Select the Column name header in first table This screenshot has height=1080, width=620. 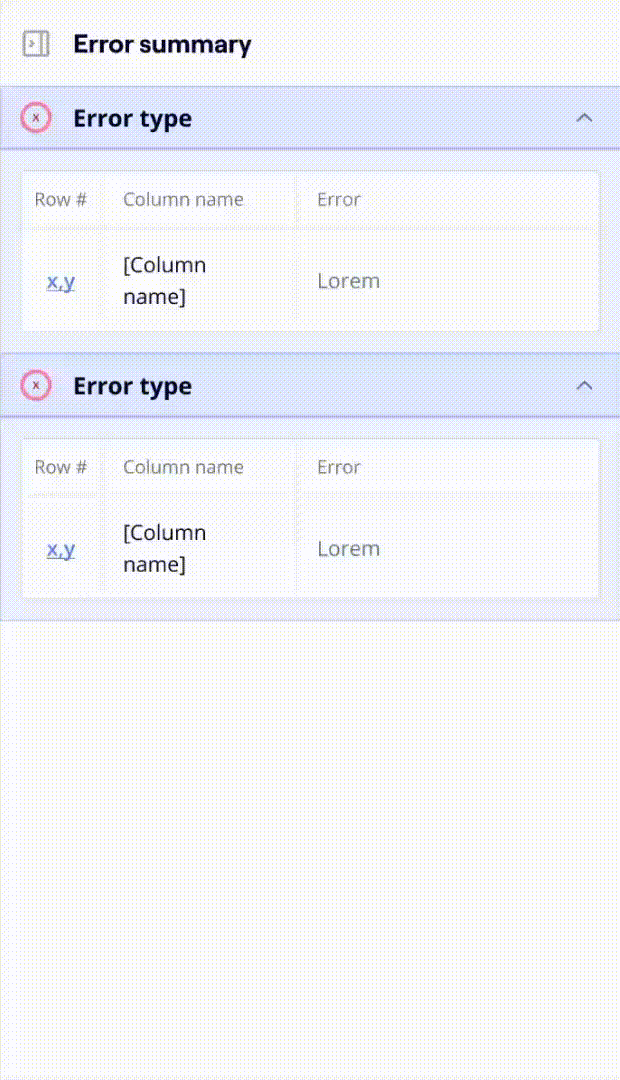[x=183, y=199]
